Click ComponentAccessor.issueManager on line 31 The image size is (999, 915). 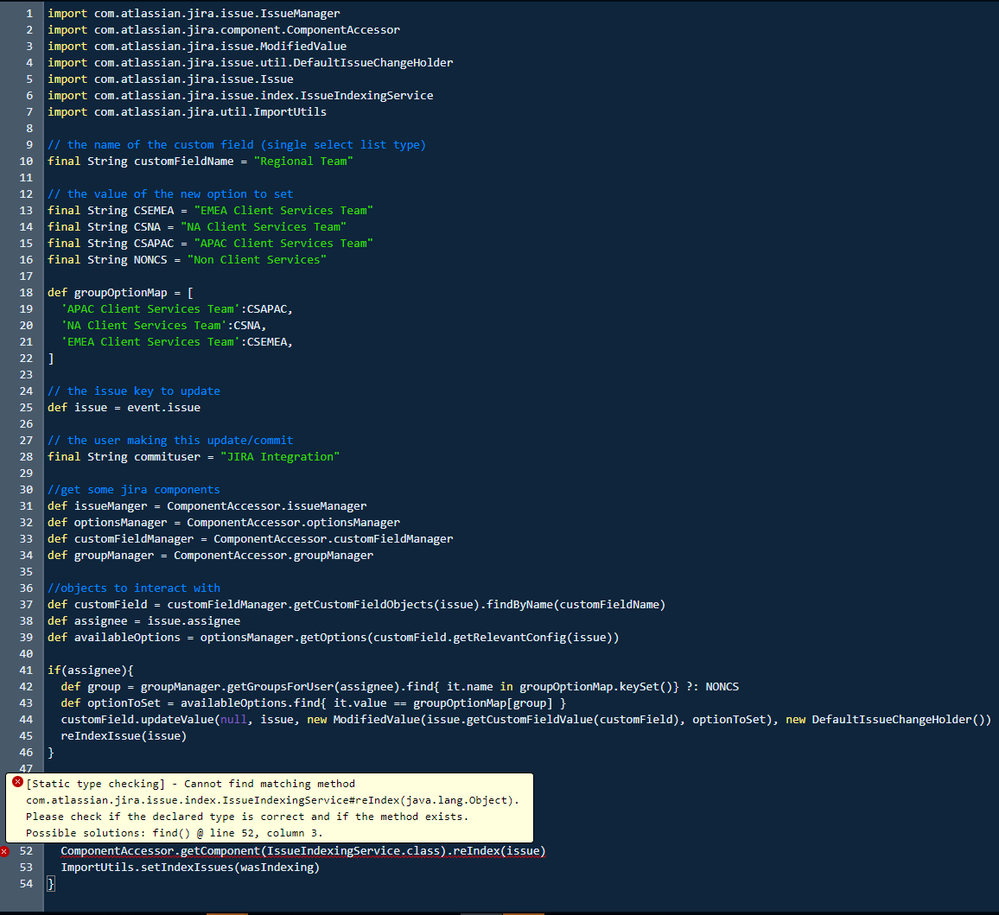(x=267, y=506)
